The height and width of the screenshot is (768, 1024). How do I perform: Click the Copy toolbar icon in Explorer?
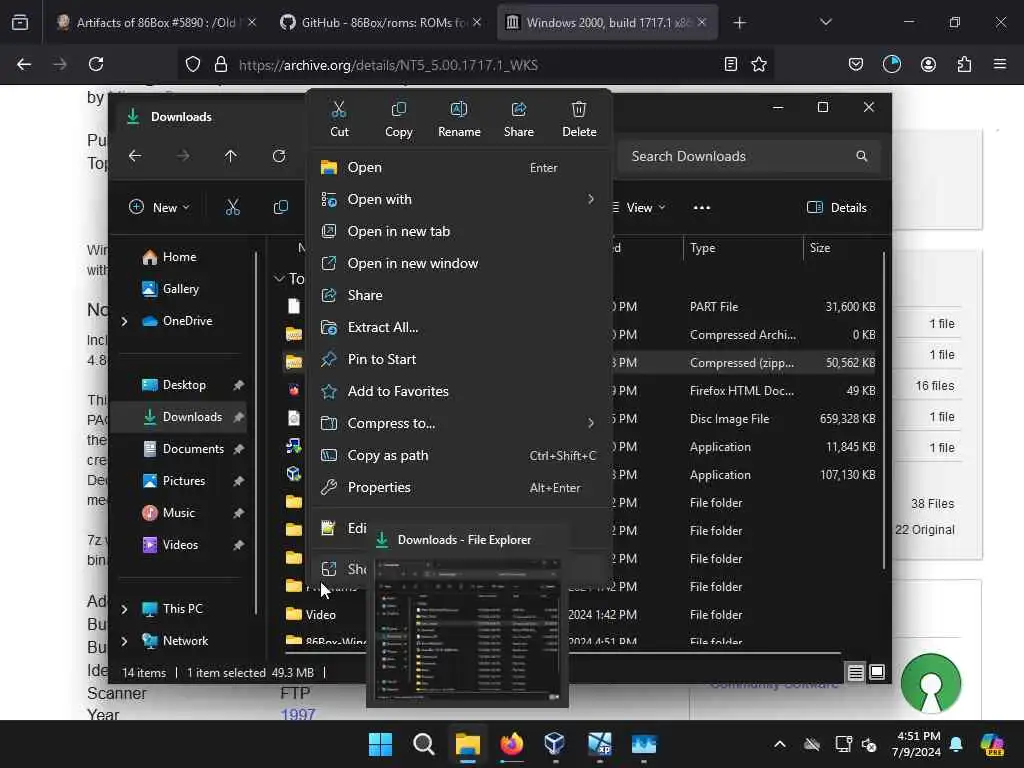(281, 208)
